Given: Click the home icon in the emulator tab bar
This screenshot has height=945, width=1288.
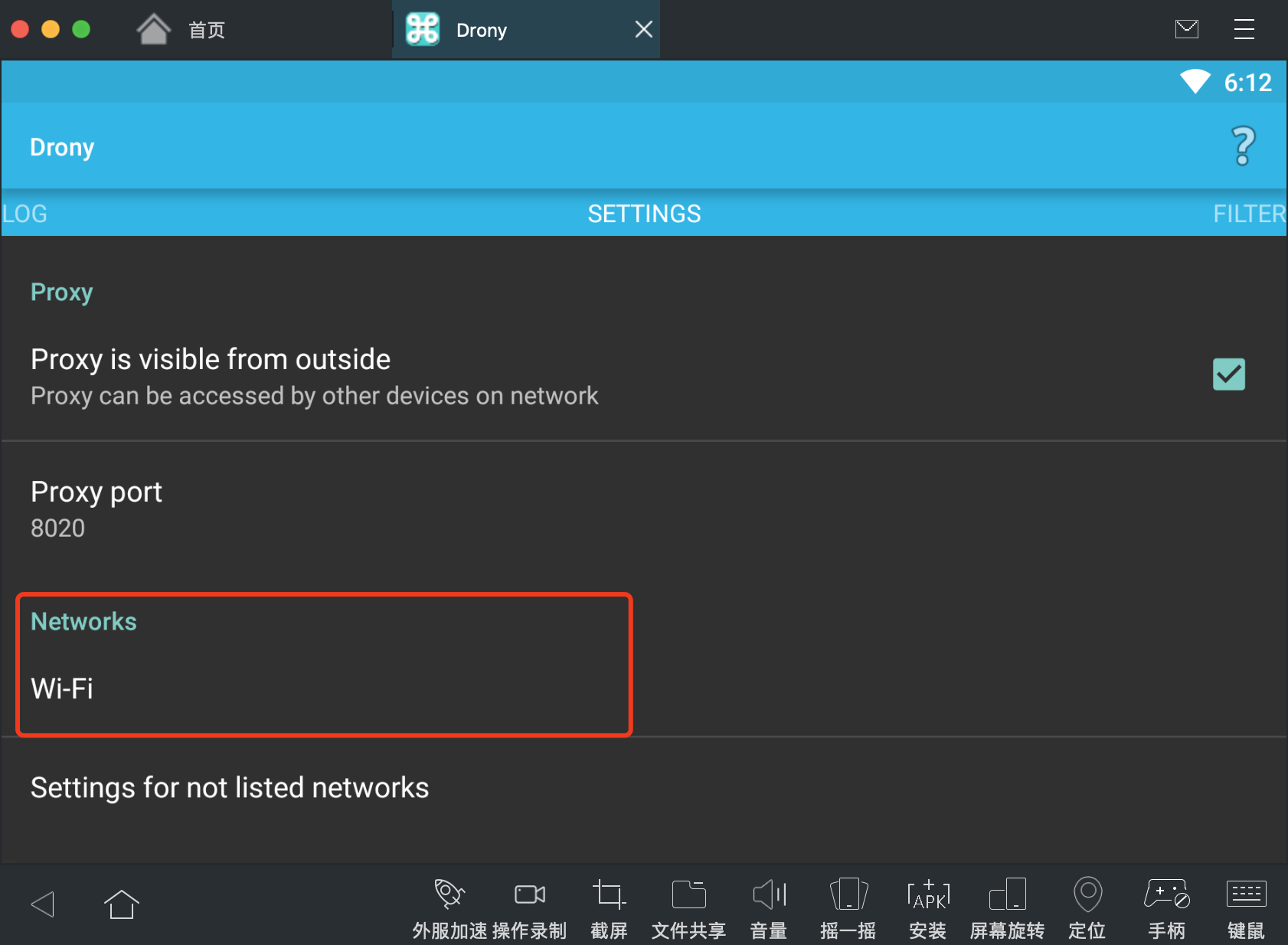Looking at the screenshot, I should pyautogui.click(x=153, y=30).
